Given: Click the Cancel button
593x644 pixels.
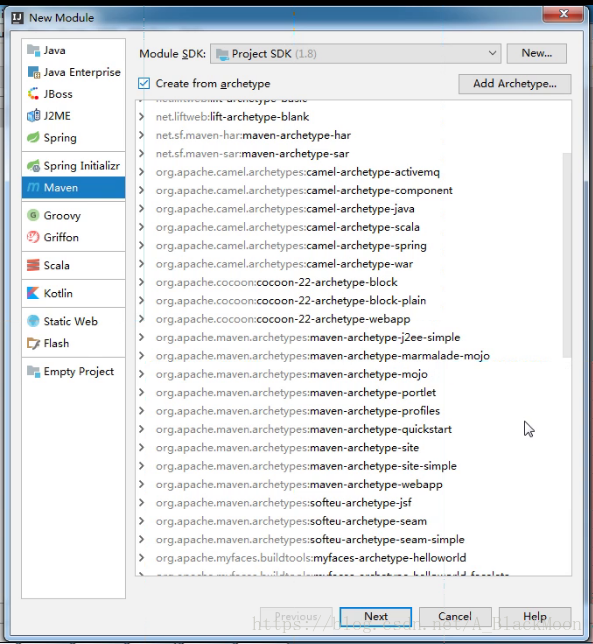Looking at the screenshot, I should 455,616.
